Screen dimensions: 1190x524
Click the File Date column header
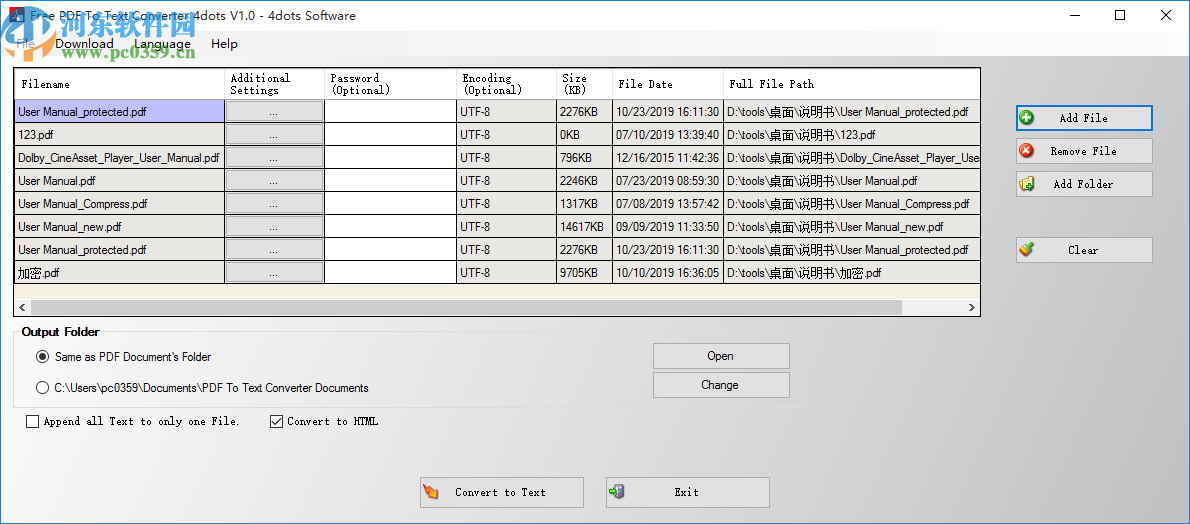668,84
